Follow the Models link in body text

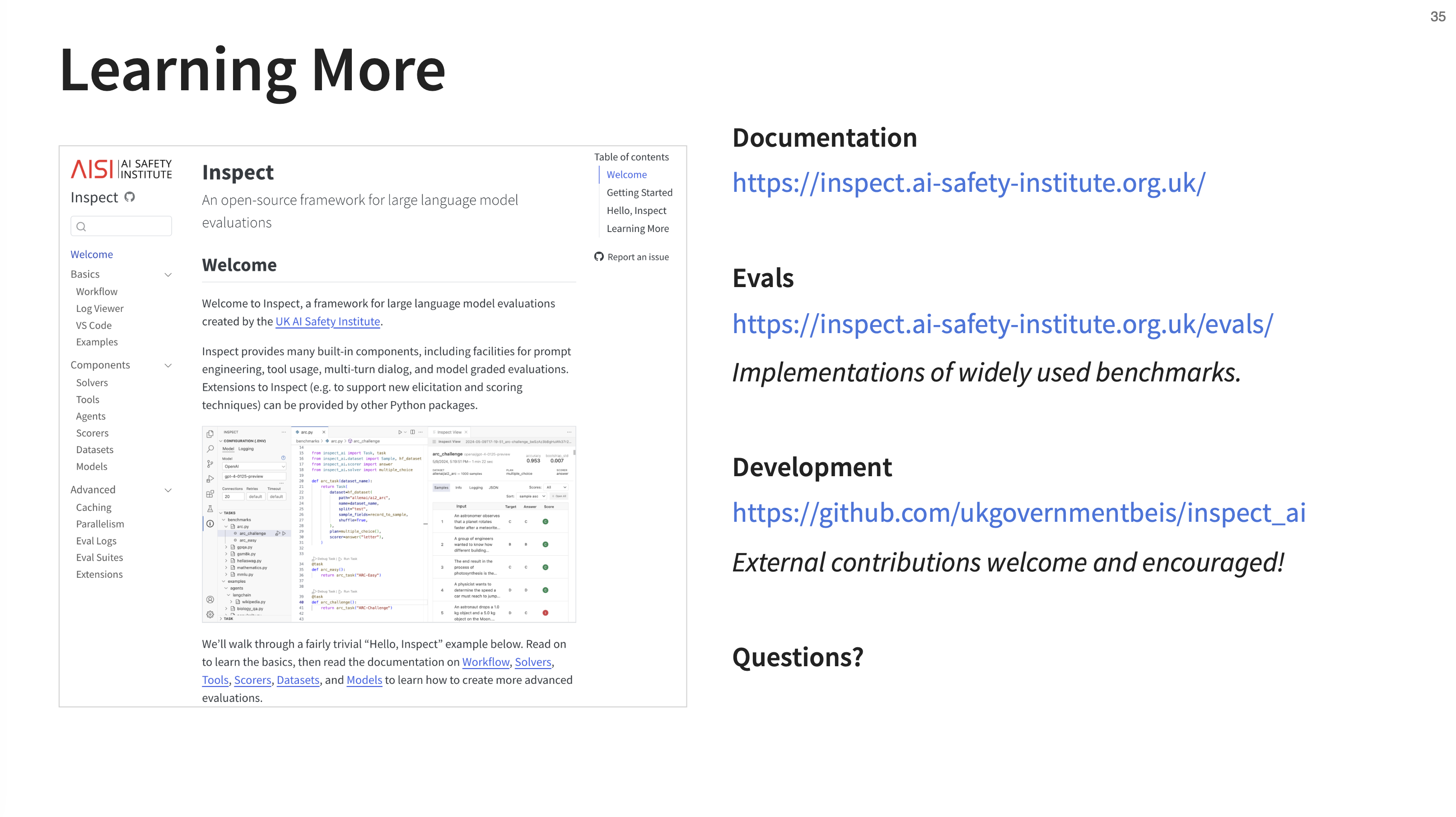point(364,680)
